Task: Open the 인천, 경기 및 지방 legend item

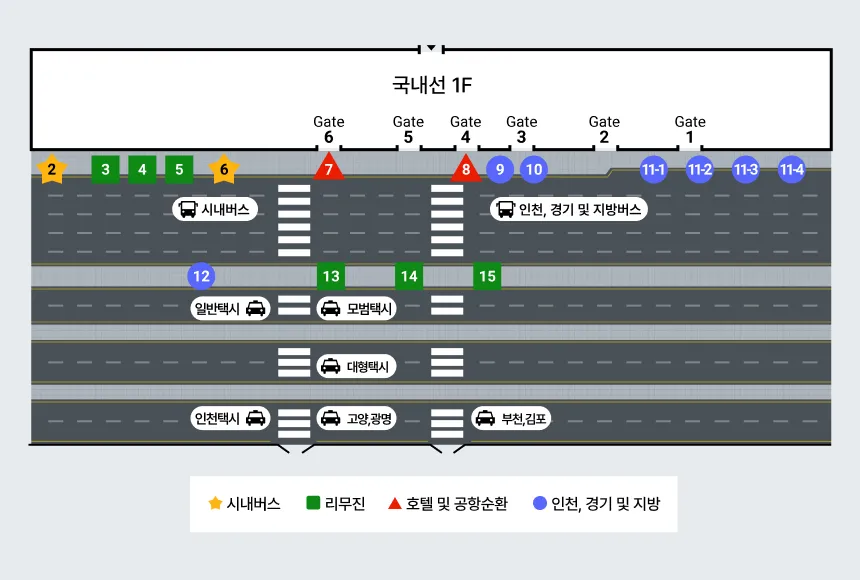Action: [602, 503]
